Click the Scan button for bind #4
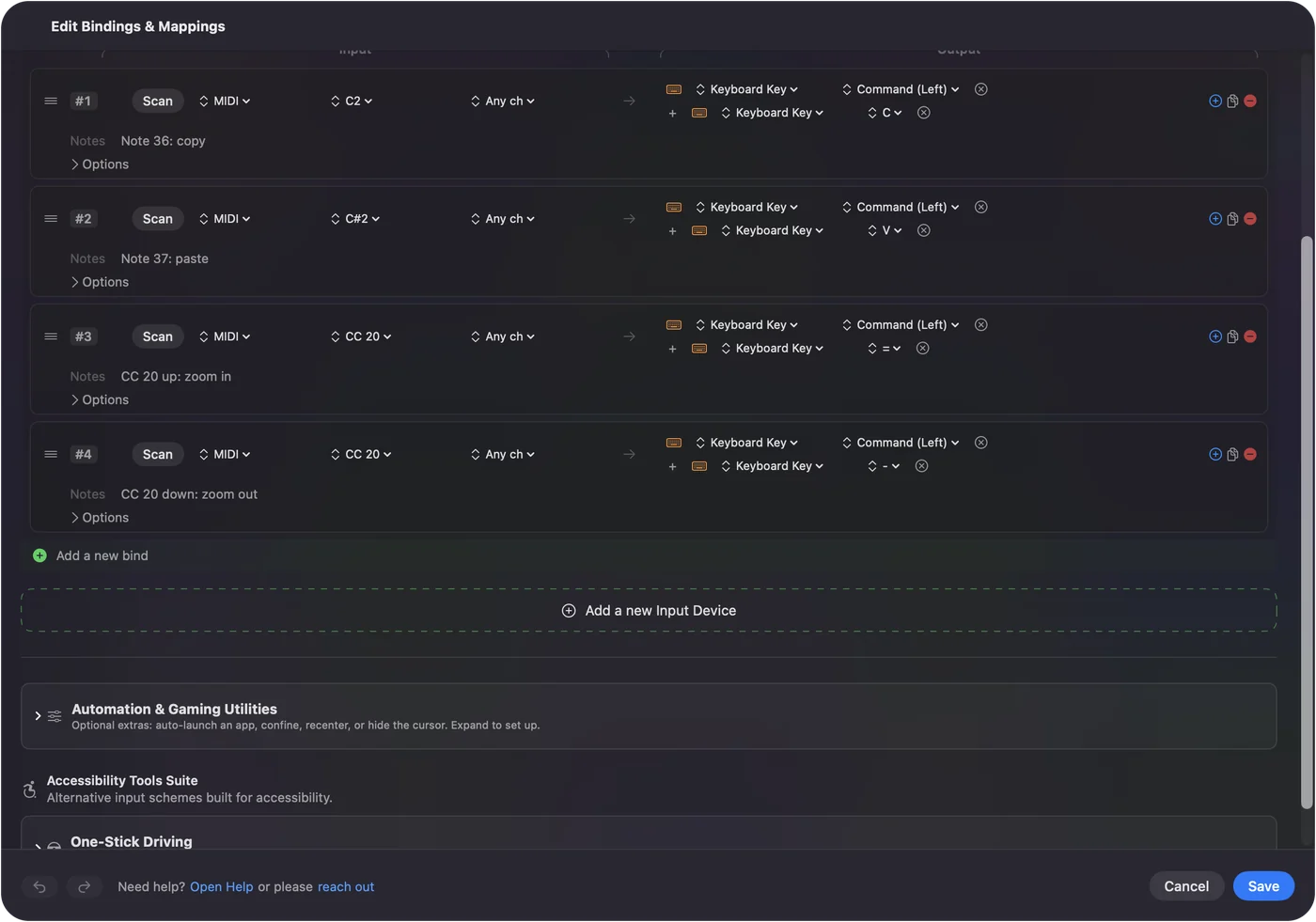 coord(158,454)
